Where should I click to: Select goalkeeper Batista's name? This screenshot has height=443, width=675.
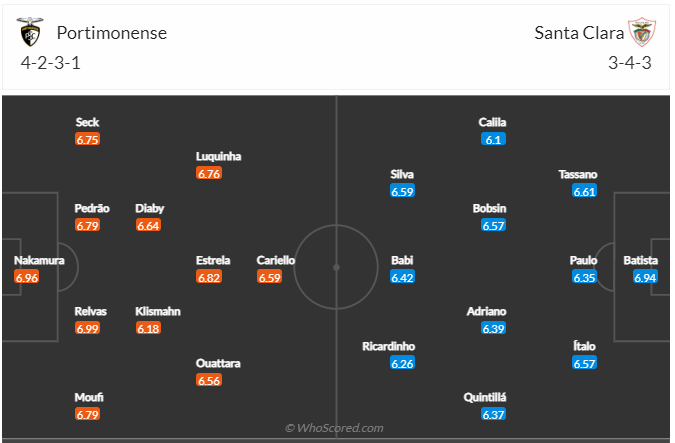click(x=640, y=260)
